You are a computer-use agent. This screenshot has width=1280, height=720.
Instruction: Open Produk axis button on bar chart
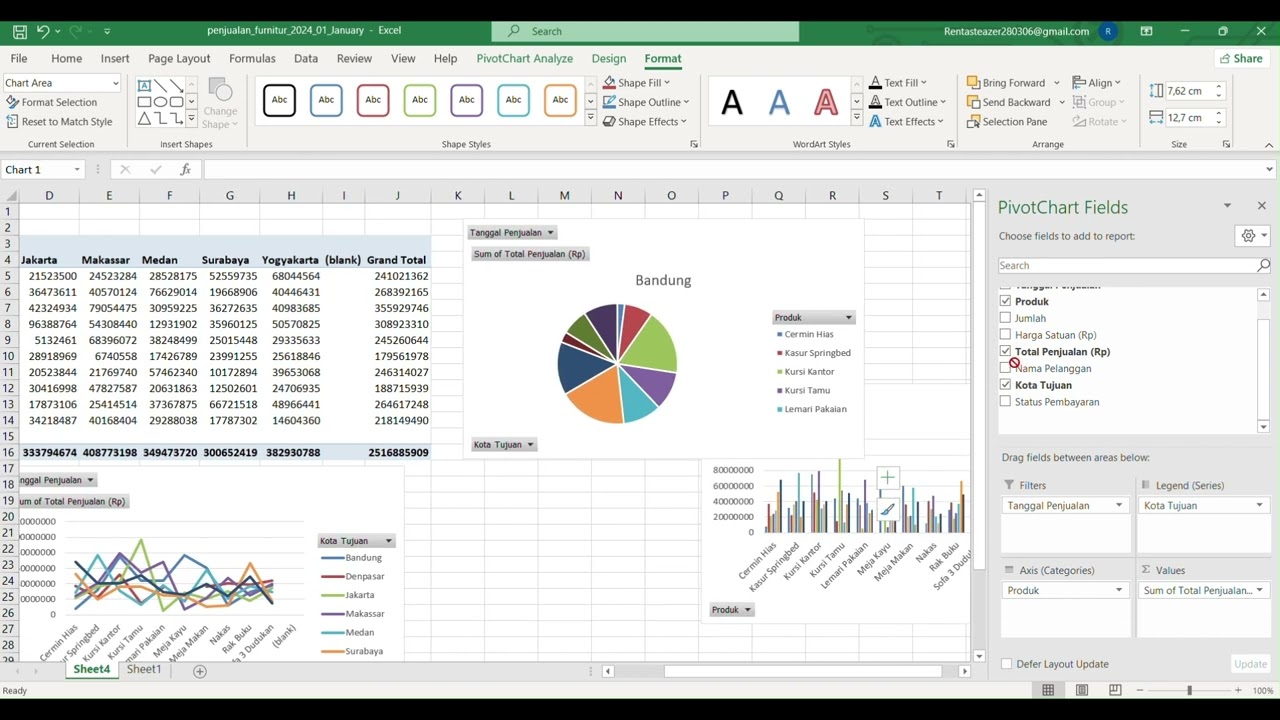(x=732, y=610)
